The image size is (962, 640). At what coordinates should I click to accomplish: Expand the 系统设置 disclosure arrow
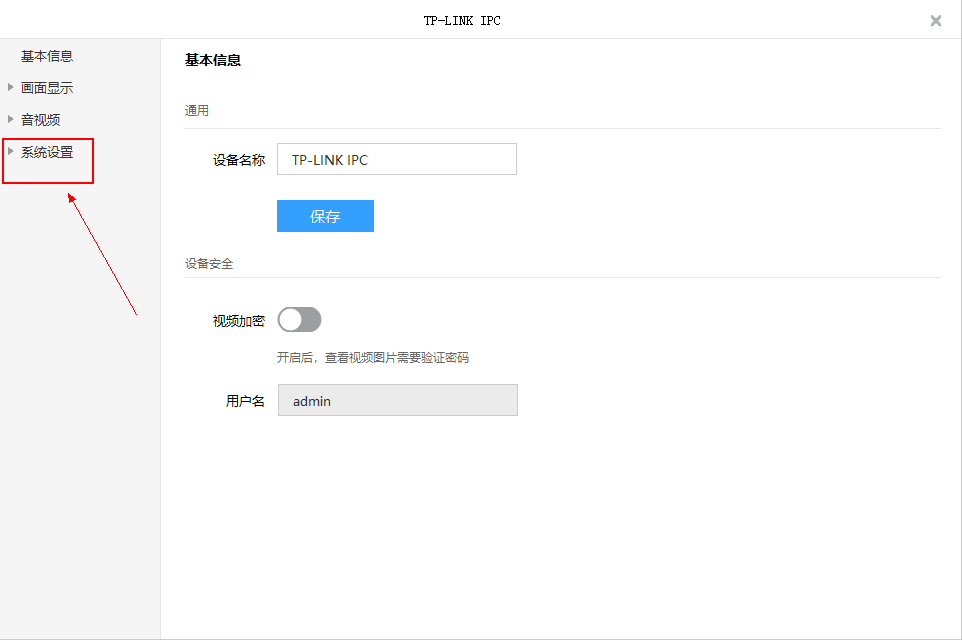pos(11,152)
